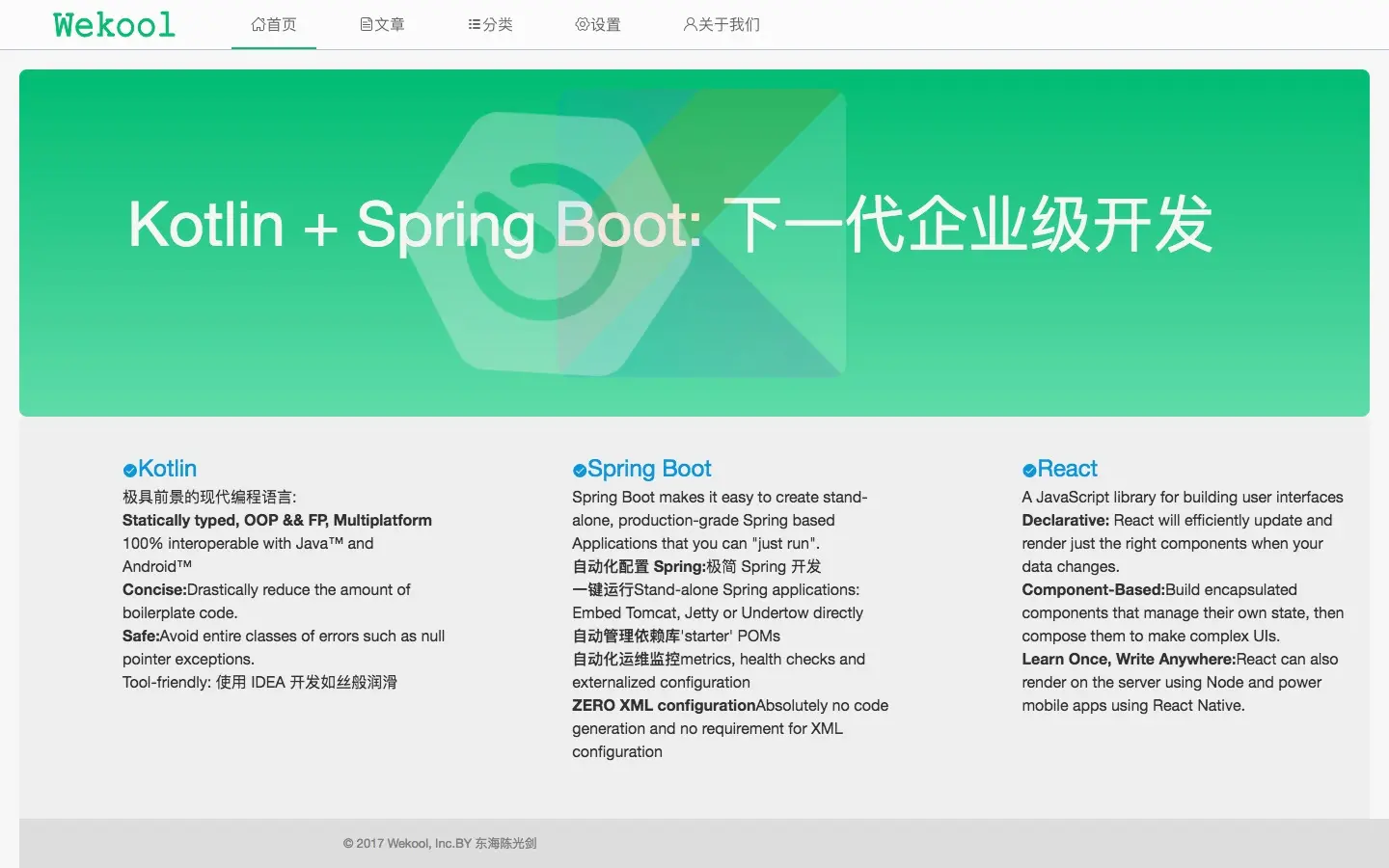Click the gear icon beside 设置
The height and width of the screenshot is (868, 1389).
point(583,24)
